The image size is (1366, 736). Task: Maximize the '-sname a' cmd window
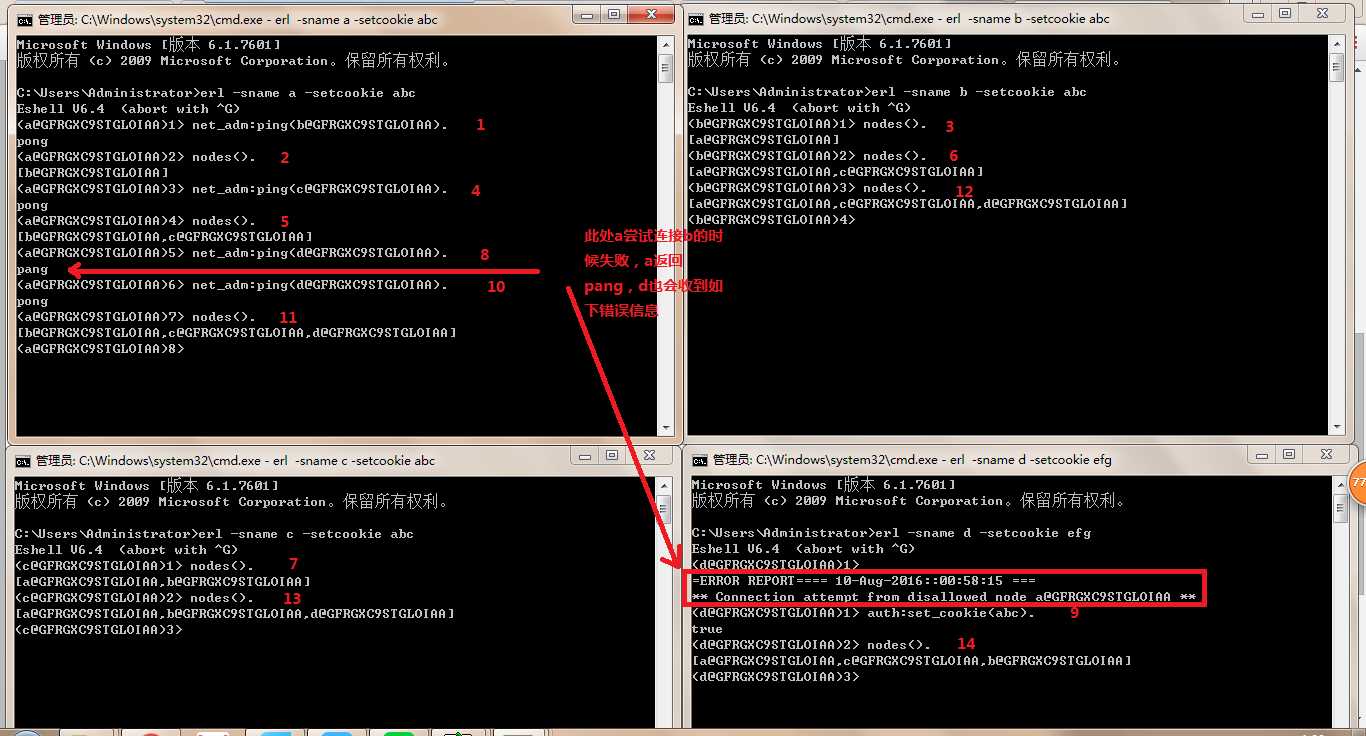pos(614,14)
